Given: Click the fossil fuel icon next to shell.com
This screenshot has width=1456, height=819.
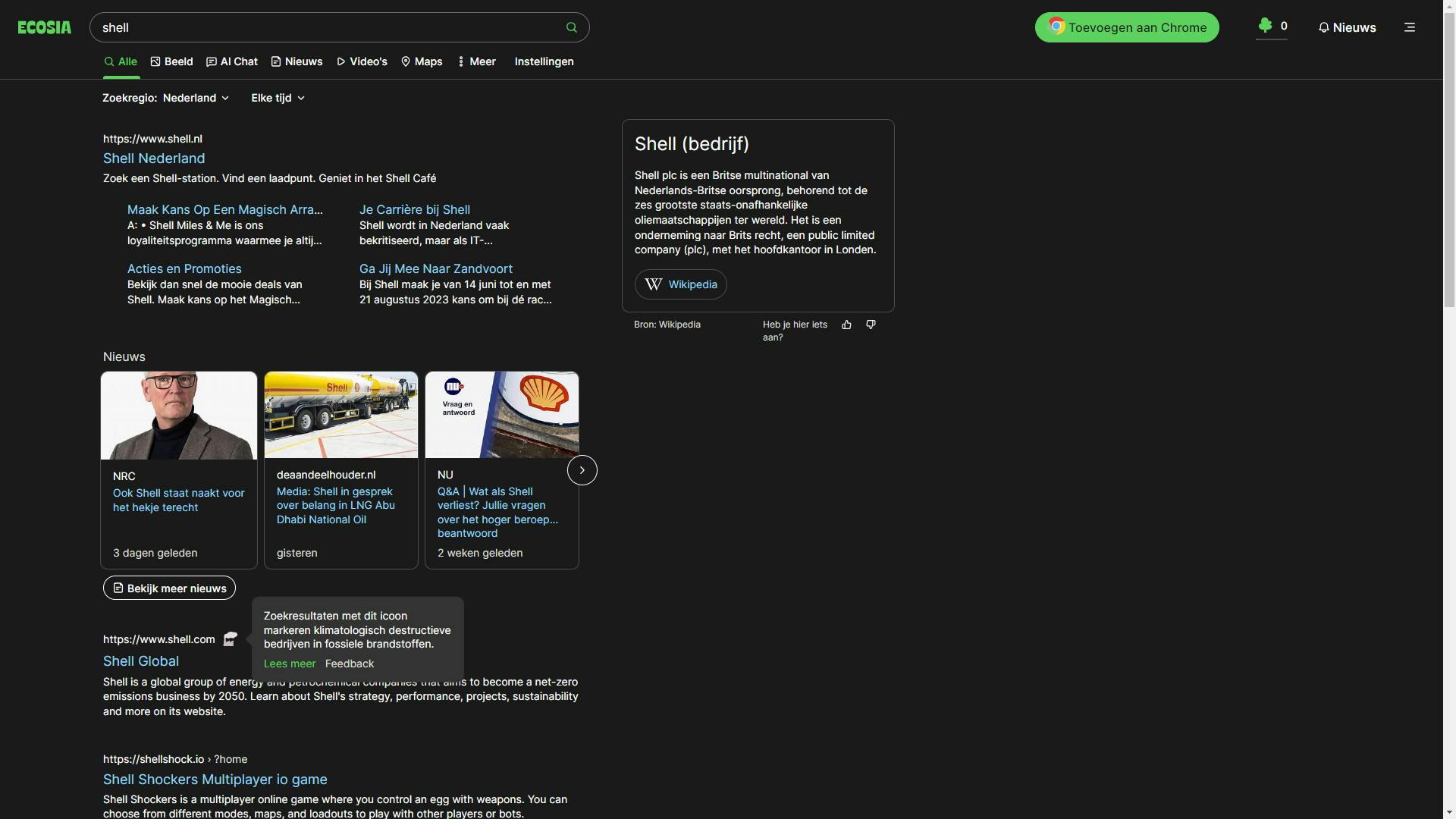Looking at the screenshot, I should coord(229,639).
